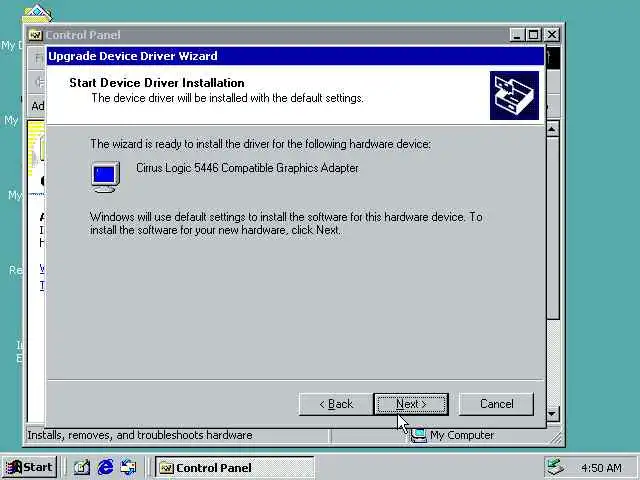Image resolution: width=640 pixels, height=480 pixels.
Task: Click the Control Panel vertical scrollbar thumb
Action: [x=552, y=228]
